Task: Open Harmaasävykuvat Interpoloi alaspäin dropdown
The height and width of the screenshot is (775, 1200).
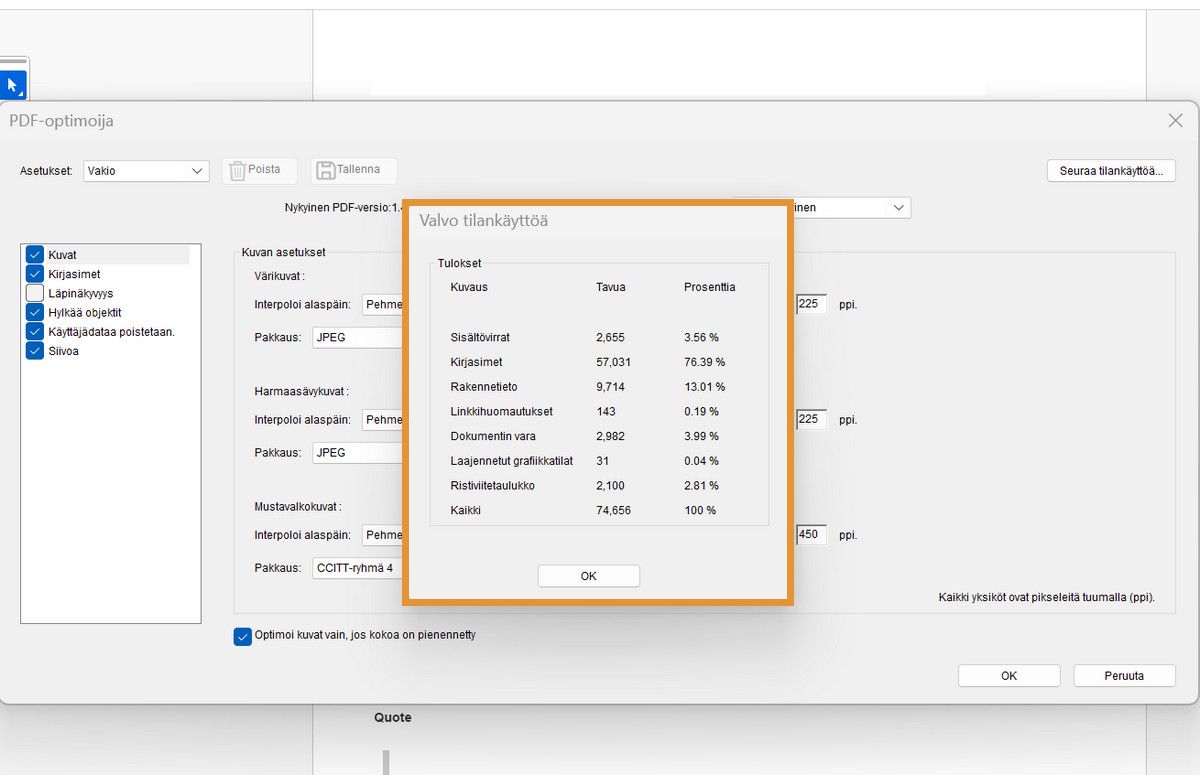Action: (382, 420)
